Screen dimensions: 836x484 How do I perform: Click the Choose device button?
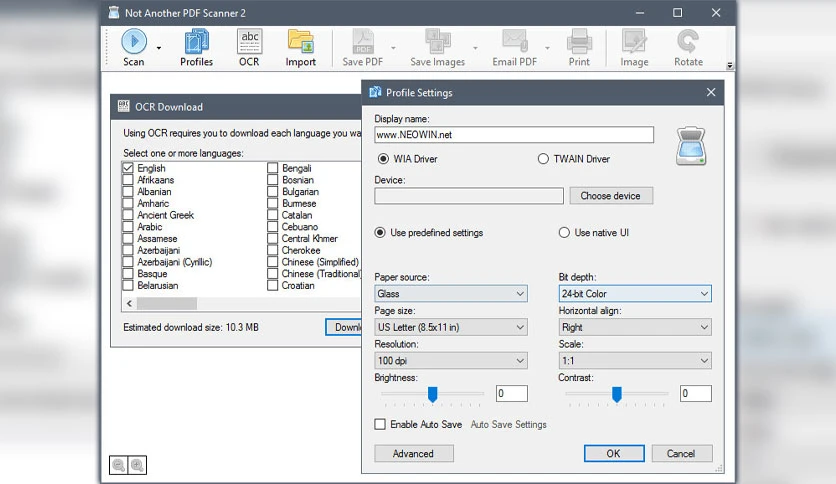click(611, 196)
